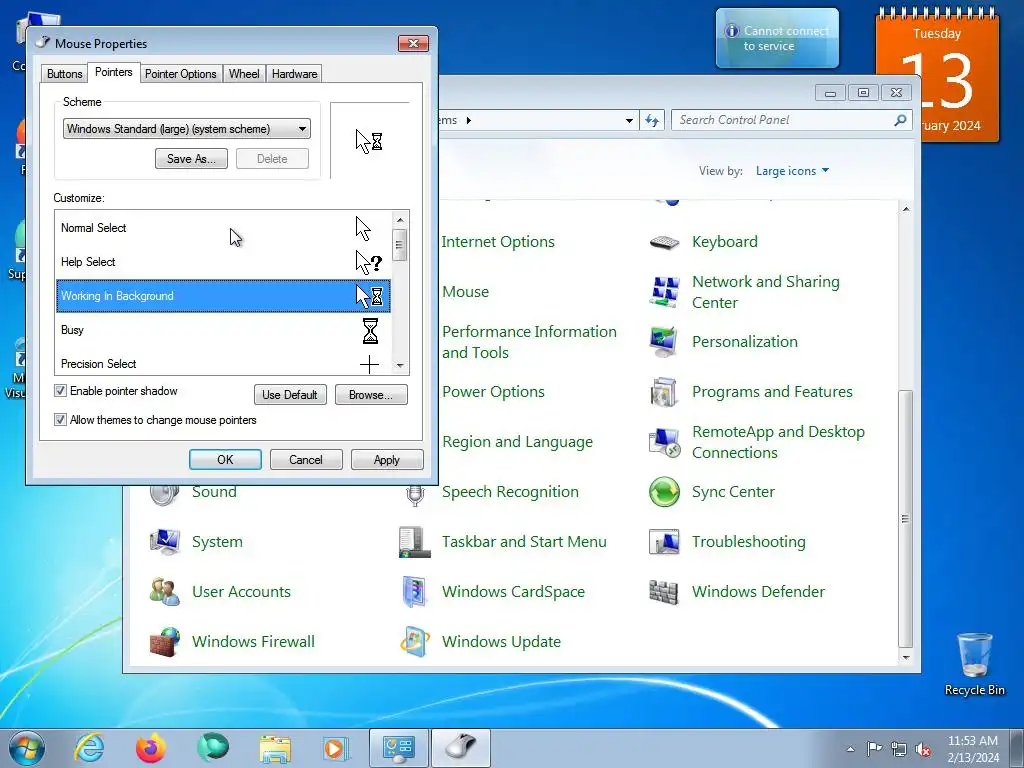Open RemoteApp and Desktop Connections icon

(x=664, y=442)
